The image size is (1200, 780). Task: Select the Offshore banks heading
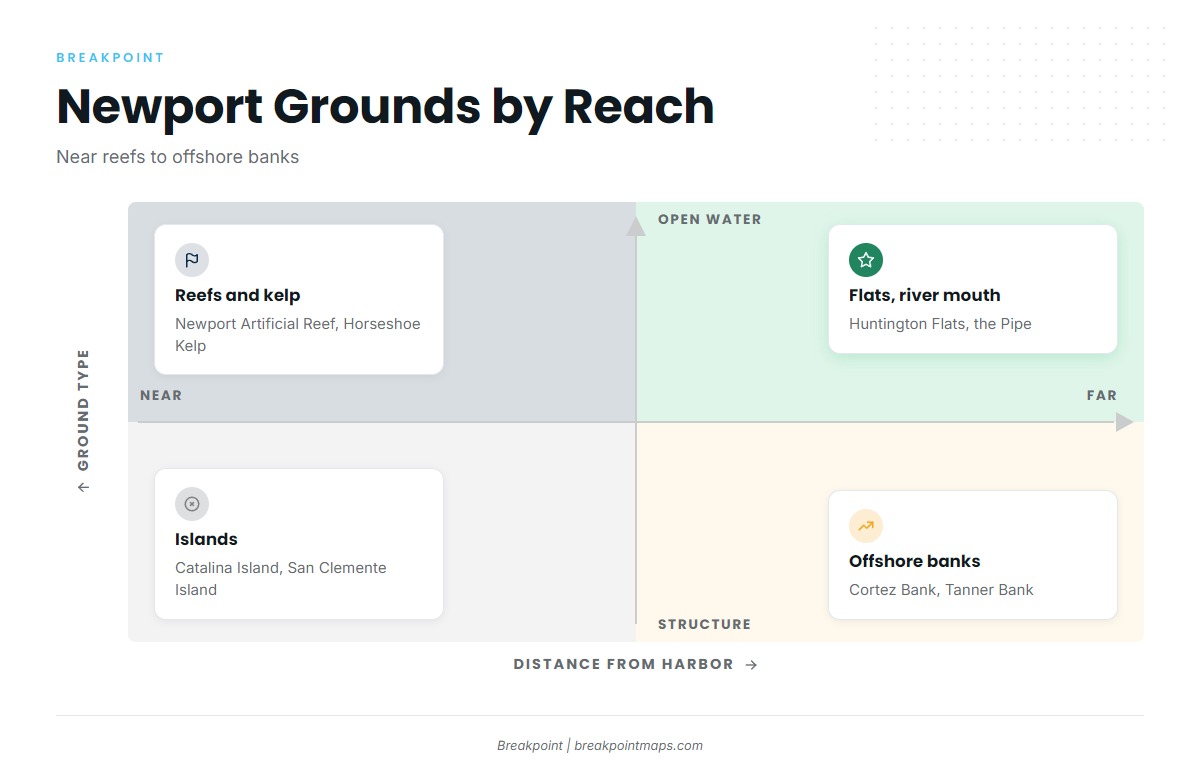pyautogui.click(x=915, y=561)
